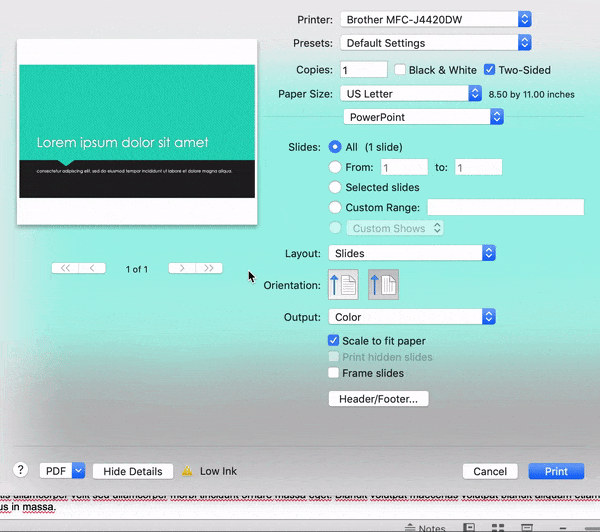Viewport: 600px width, 532px height.
Task: Choose Selected slides radio option
Action: point(335,187)
